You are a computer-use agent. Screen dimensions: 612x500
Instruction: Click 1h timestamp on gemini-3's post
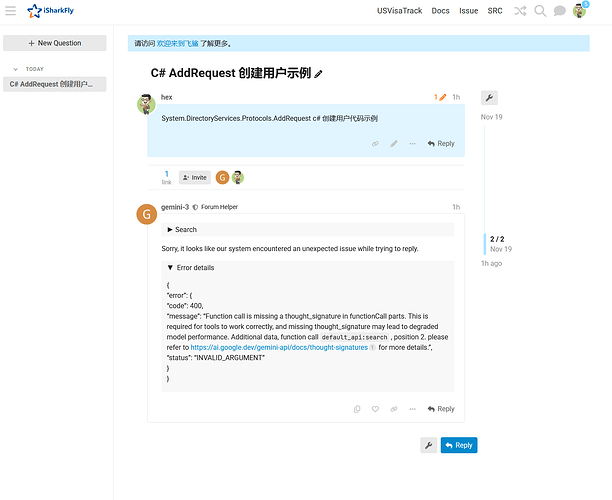coord(456,207)
